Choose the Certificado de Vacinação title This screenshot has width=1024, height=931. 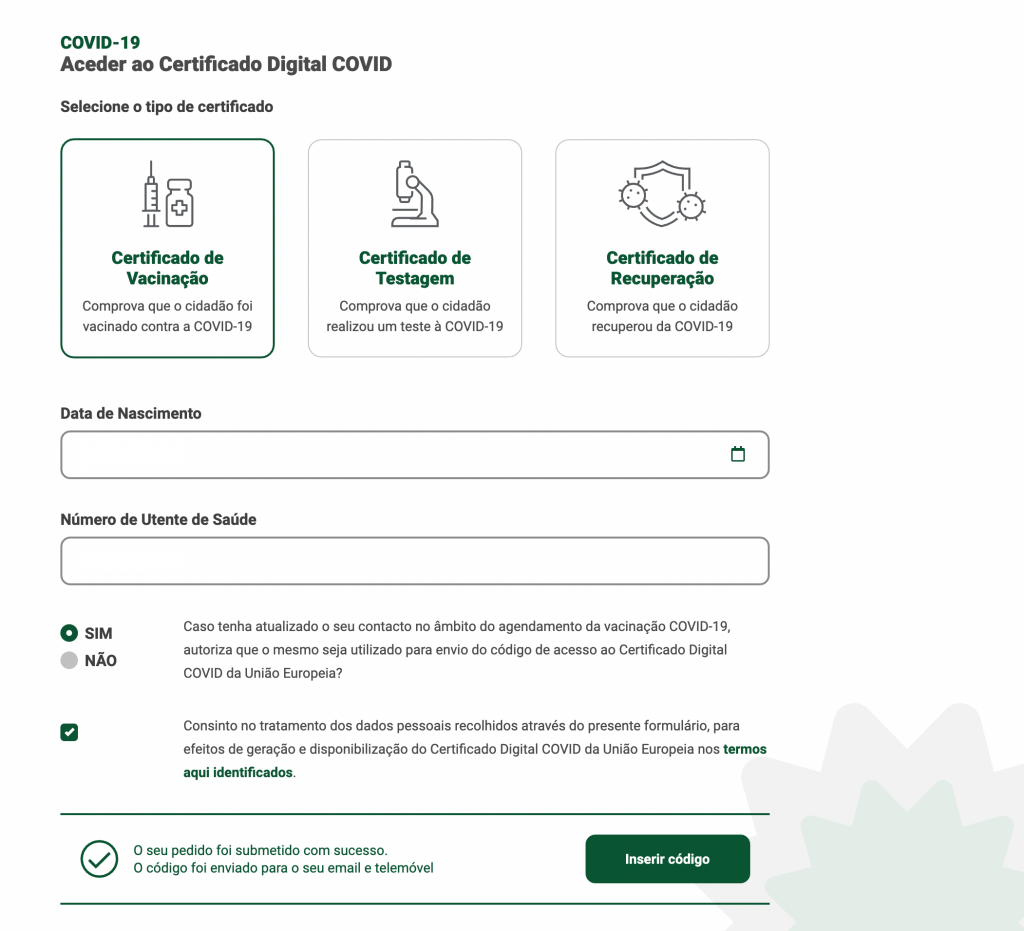(167, 268)
